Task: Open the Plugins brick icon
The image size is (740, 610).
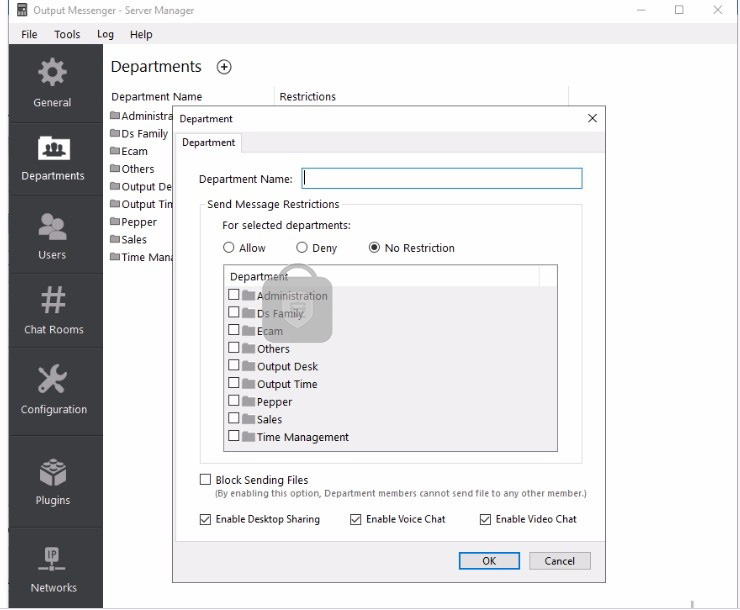Action: coord(53,472)
